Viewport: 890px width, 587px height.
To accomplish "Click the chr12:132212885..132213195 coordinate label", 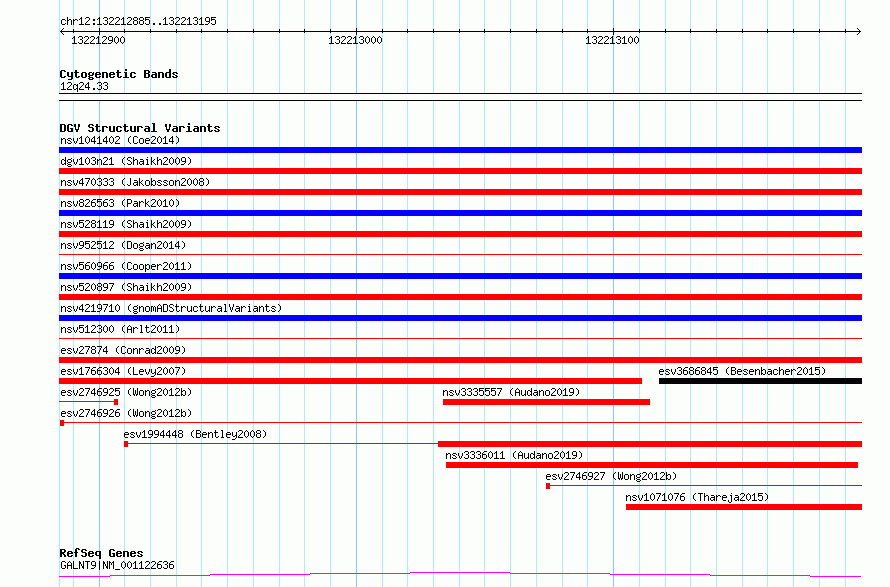I will coord(138,21).
